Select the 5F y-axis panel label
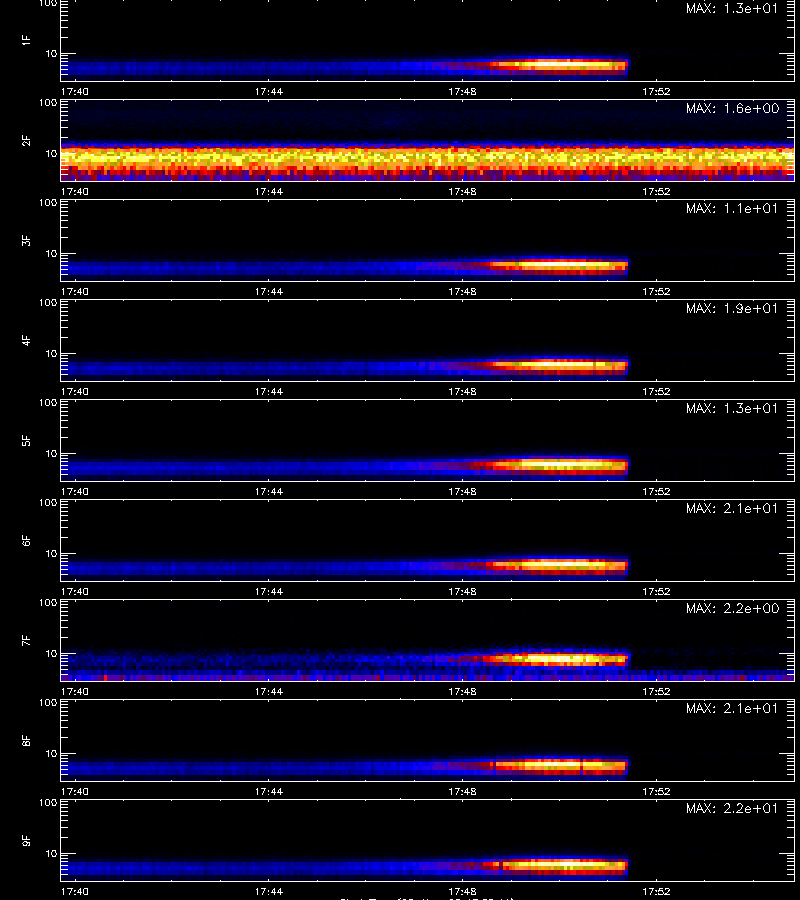This screenshot has width=800, height=900. pos(26,440)
